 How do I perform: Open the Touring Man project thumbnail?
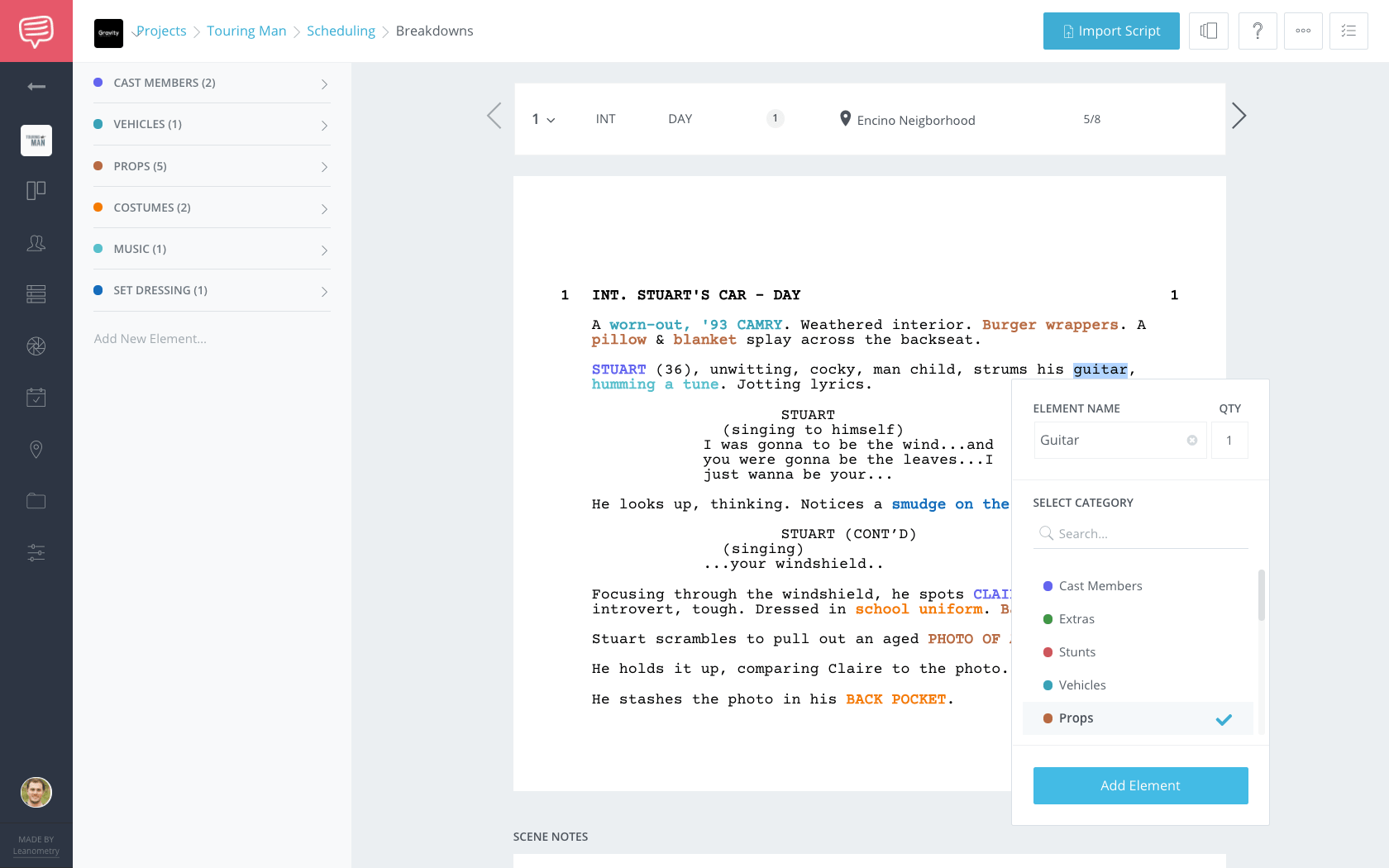(36, 141)
